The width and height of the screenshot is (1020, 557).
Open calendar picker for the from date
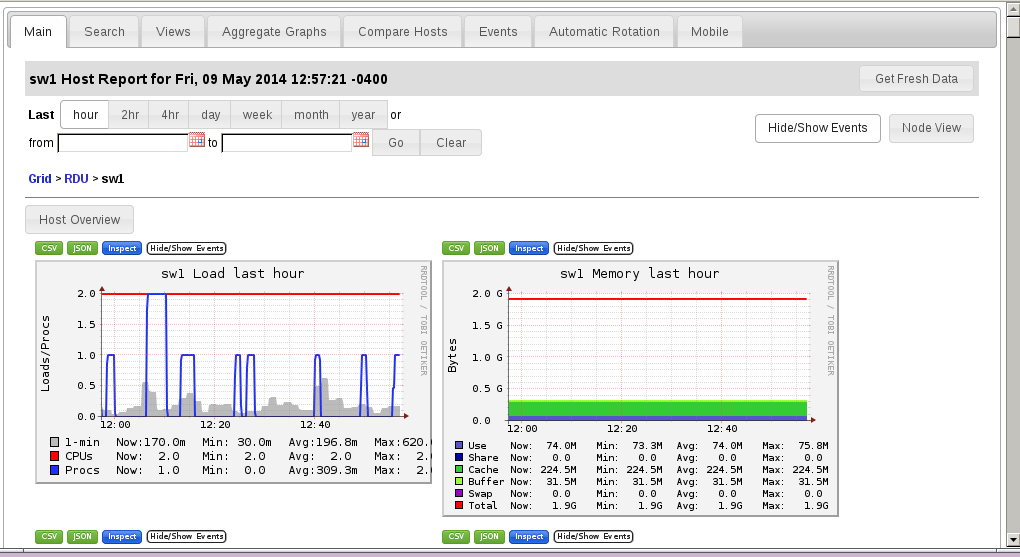(197, 141)
